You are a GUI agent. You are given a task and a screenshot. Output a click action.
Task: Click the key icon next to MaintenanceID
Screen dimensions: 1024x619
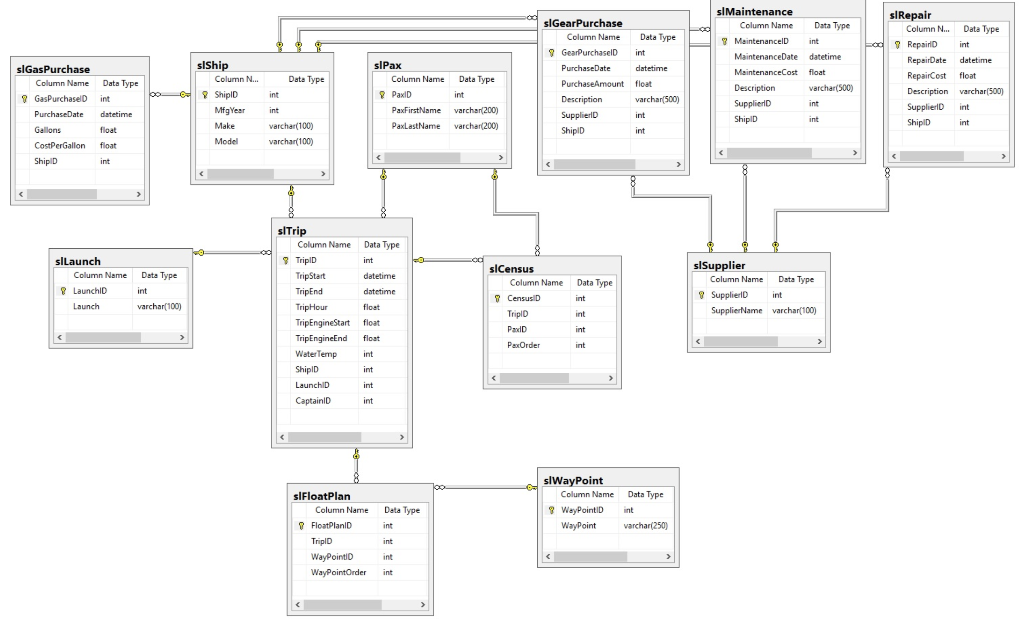(723, 41)
